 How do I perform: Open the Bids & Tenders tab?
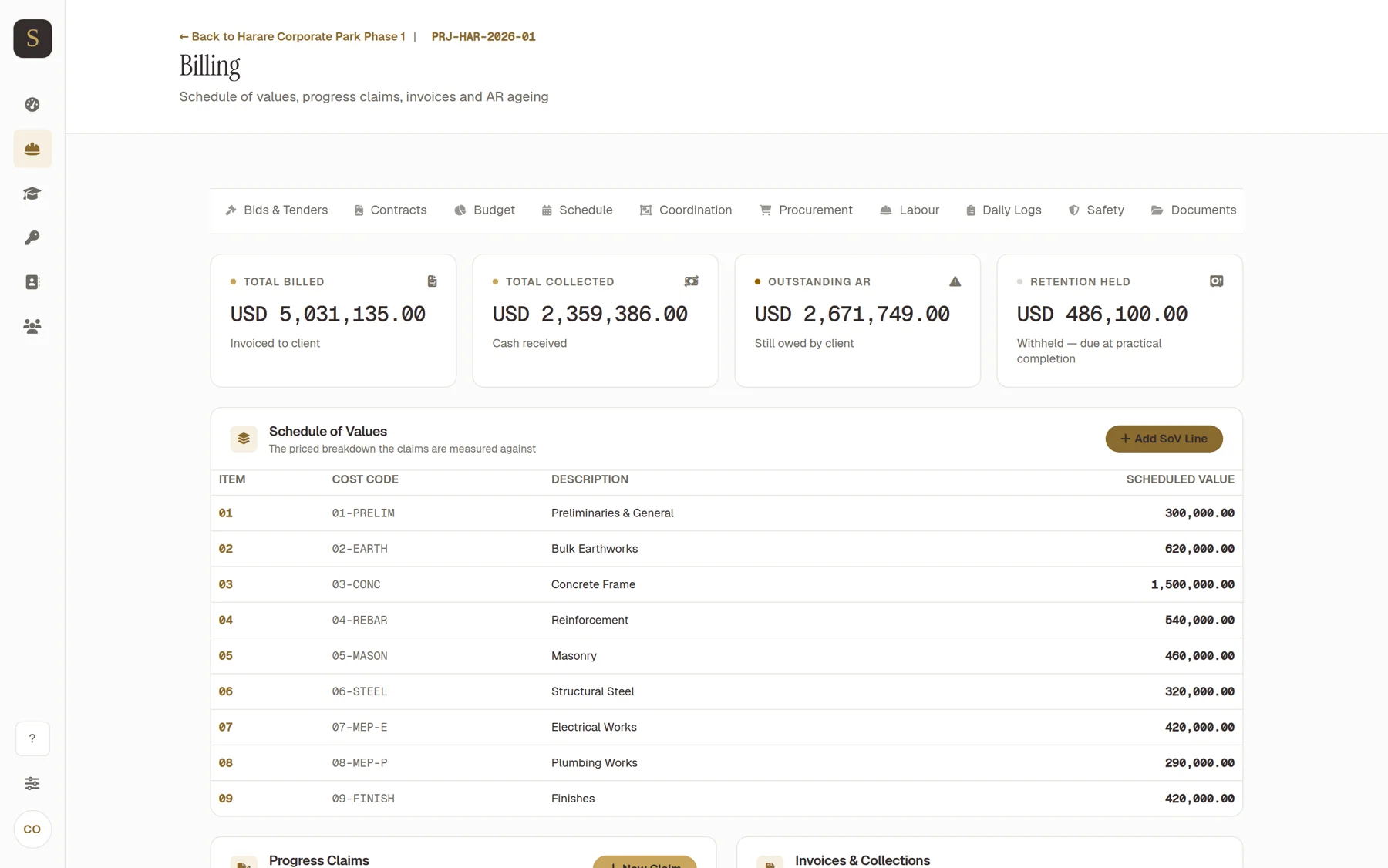coord(277,210)
